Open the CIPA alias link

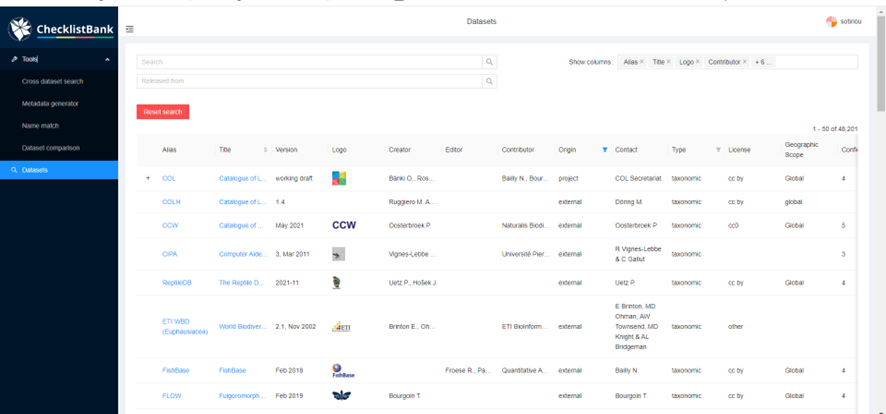click(x=170, y=254)
